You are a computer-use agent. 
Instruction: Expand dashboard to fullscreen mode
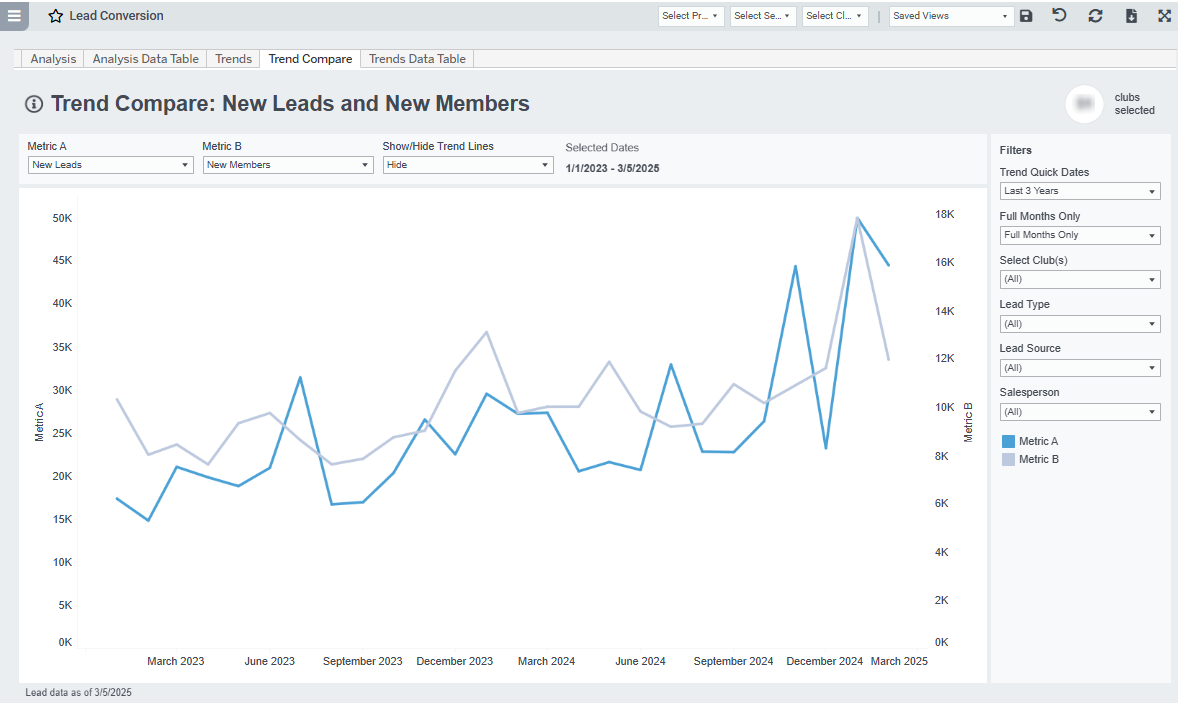click(x=1163, y=16)
